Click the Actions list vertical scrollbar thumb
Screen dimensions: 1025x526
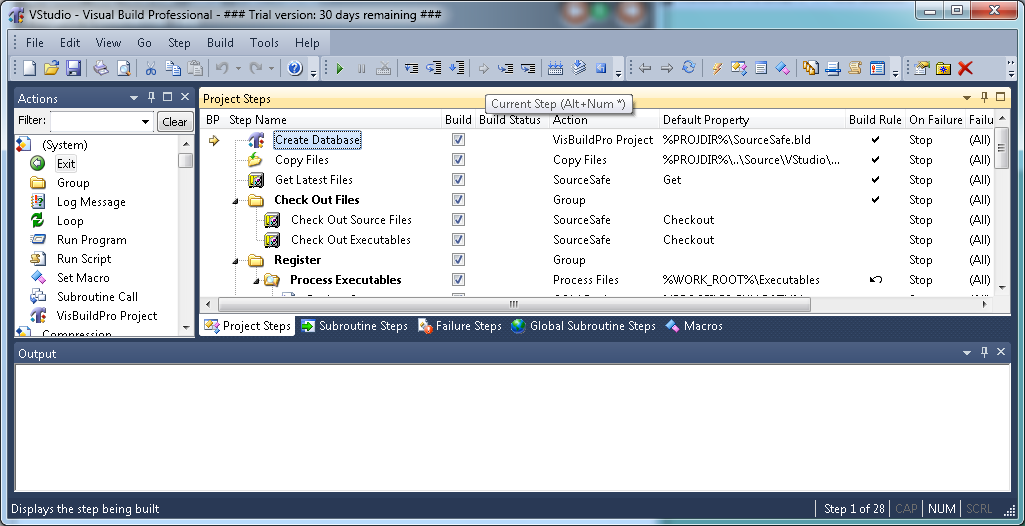pyautogui.click(x=186, y=160)
